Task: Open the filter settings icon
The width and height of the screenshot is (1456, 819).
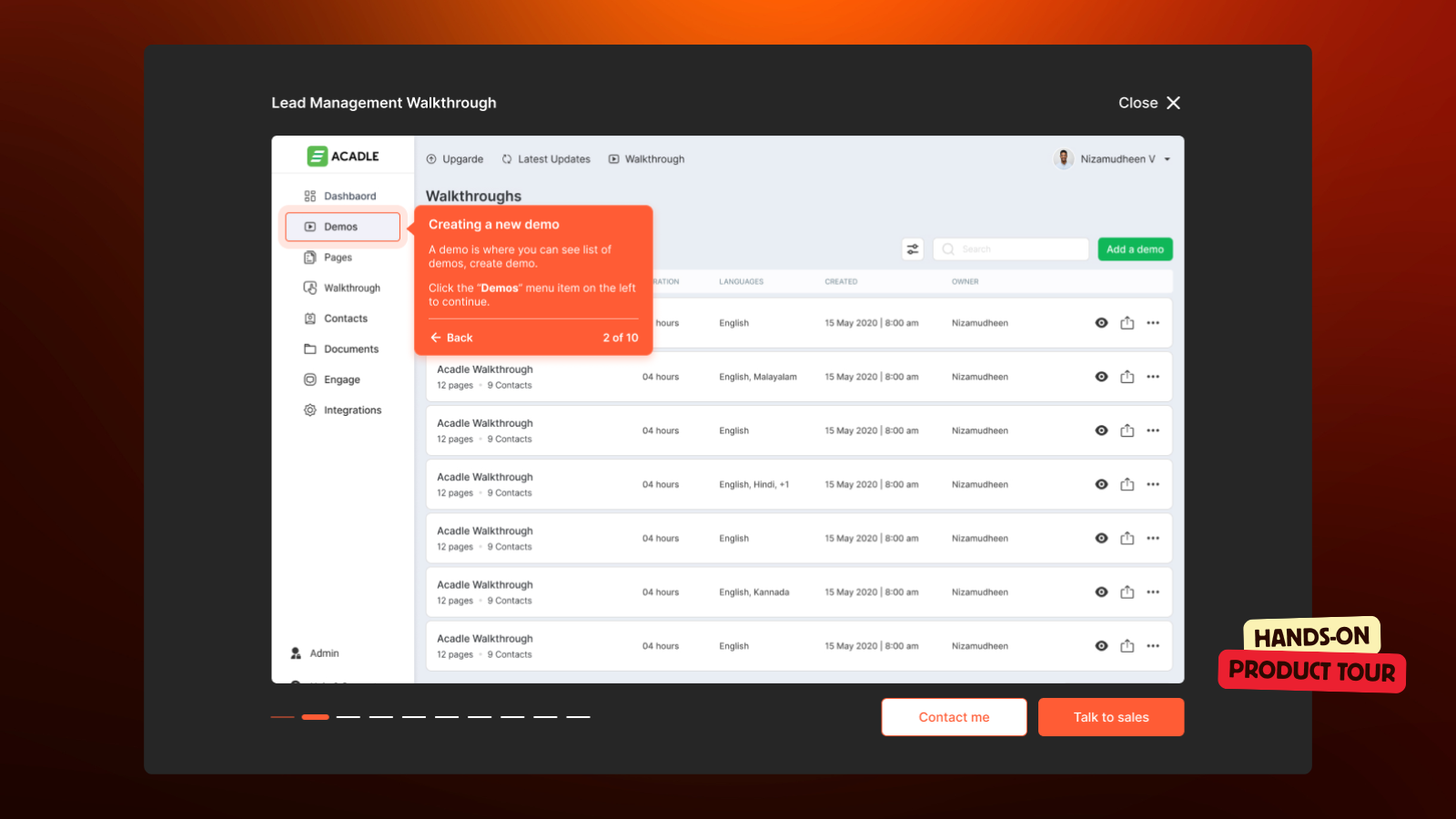Action: click(913, 249)
